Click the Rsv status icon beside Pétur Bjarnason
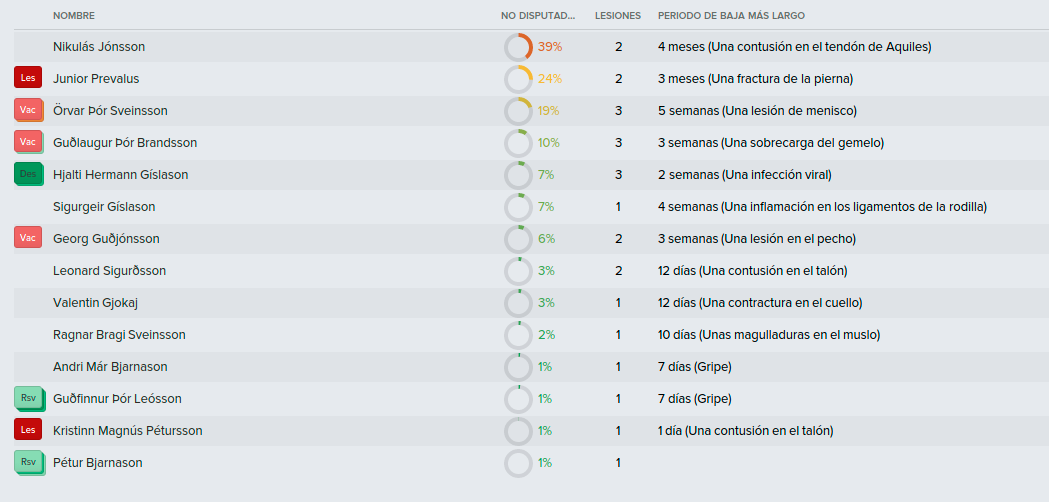Screen dimensions: 1049x502 pos(28,462)
